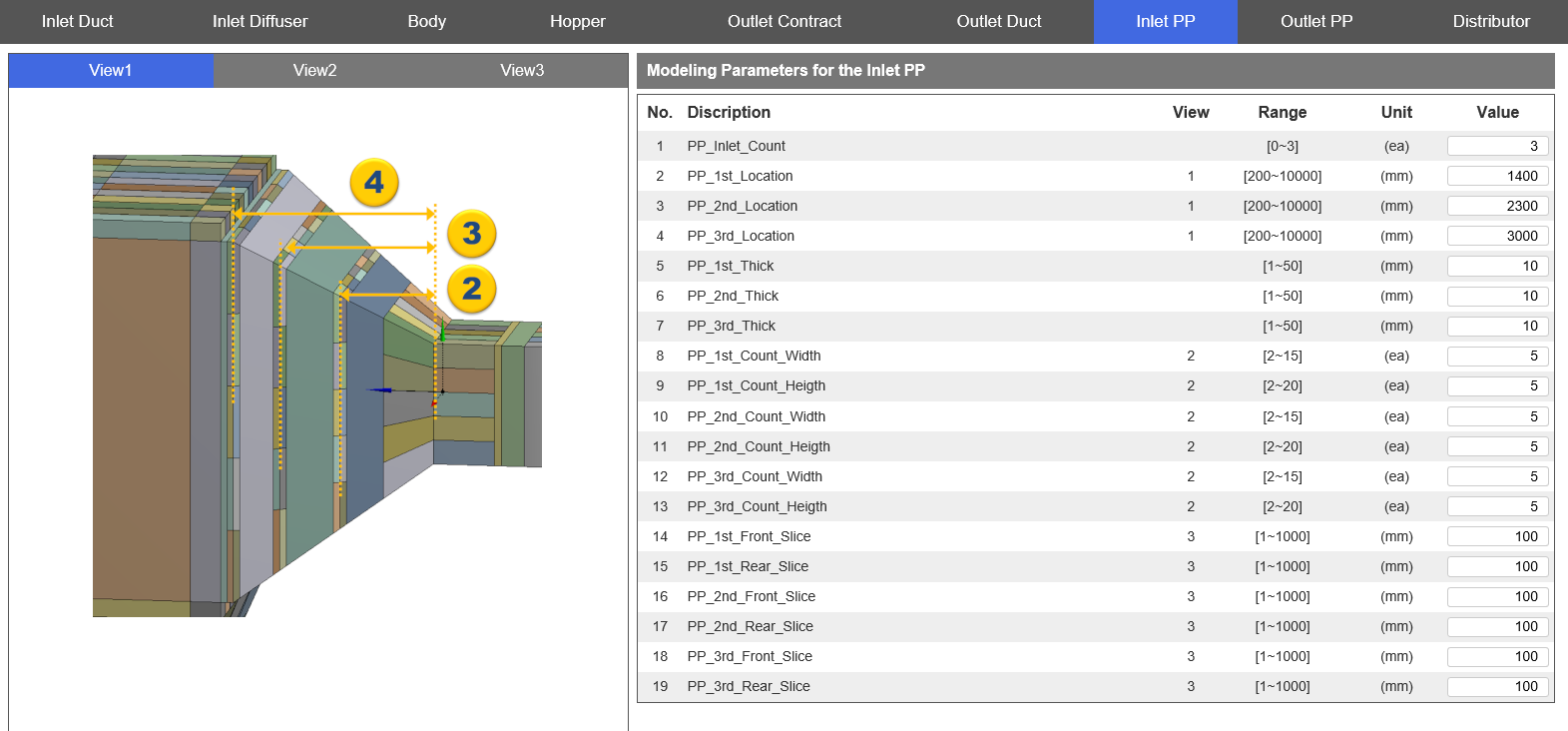Image resolution: width=1568 pixels, height=731 pixels.
Task: Edit the PP_1st_Front_Slice value field
Action: (1498, 536)
